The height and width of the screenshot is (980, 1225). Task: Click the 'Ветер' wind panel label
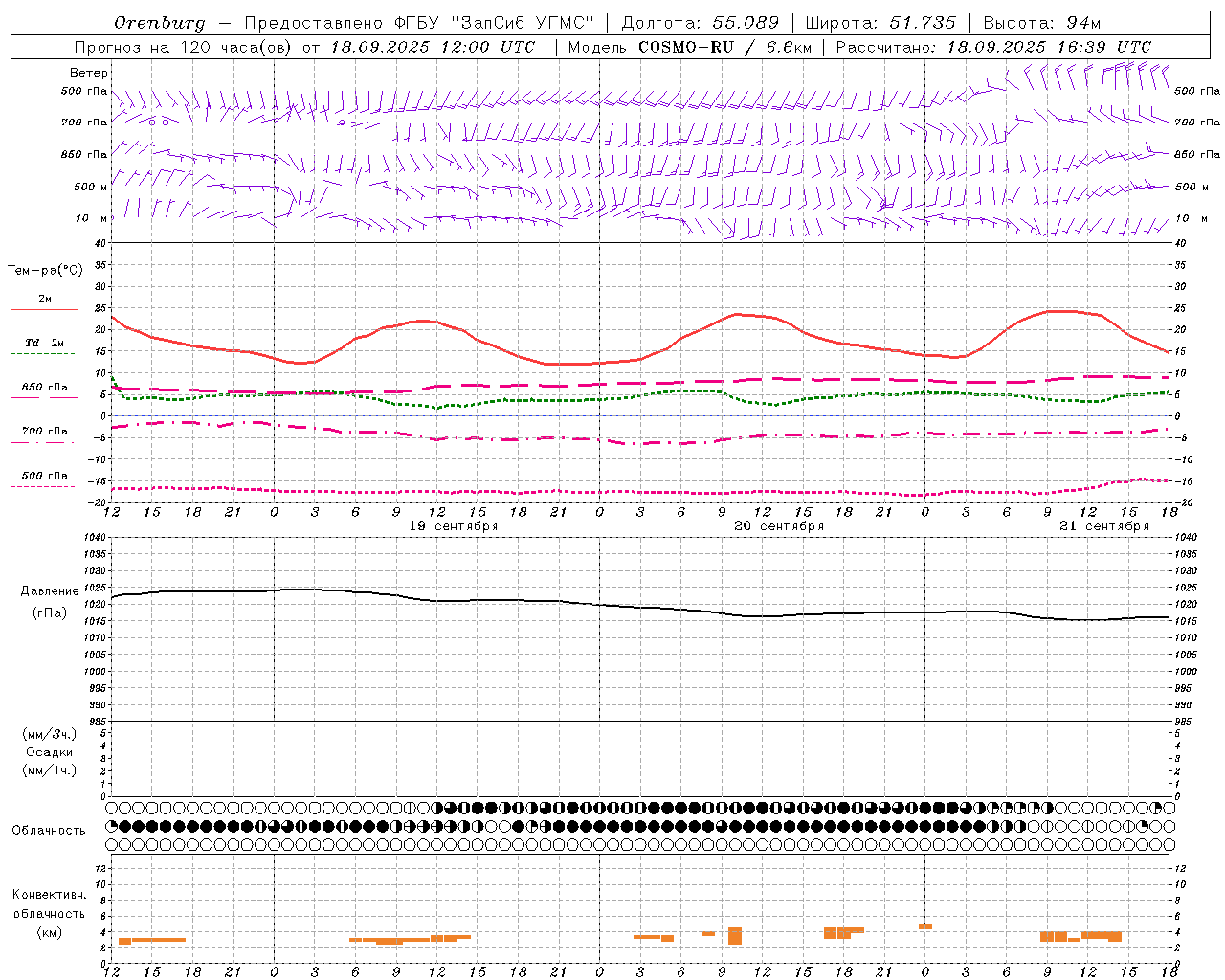coord(89,73)
